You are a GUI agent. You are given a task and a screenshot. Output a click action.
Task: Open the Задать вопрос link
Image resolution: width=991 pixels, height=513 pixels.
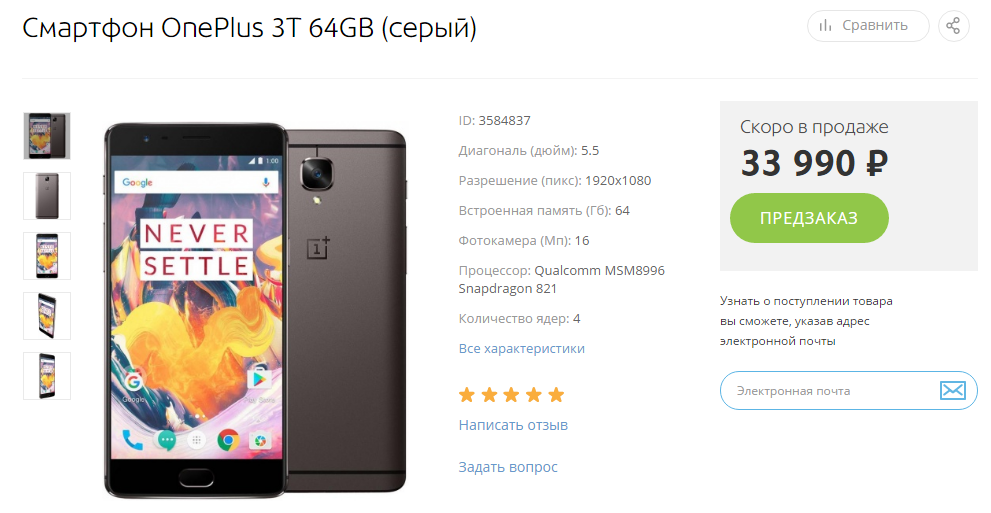pyautogui.click(x=508, y=468)
